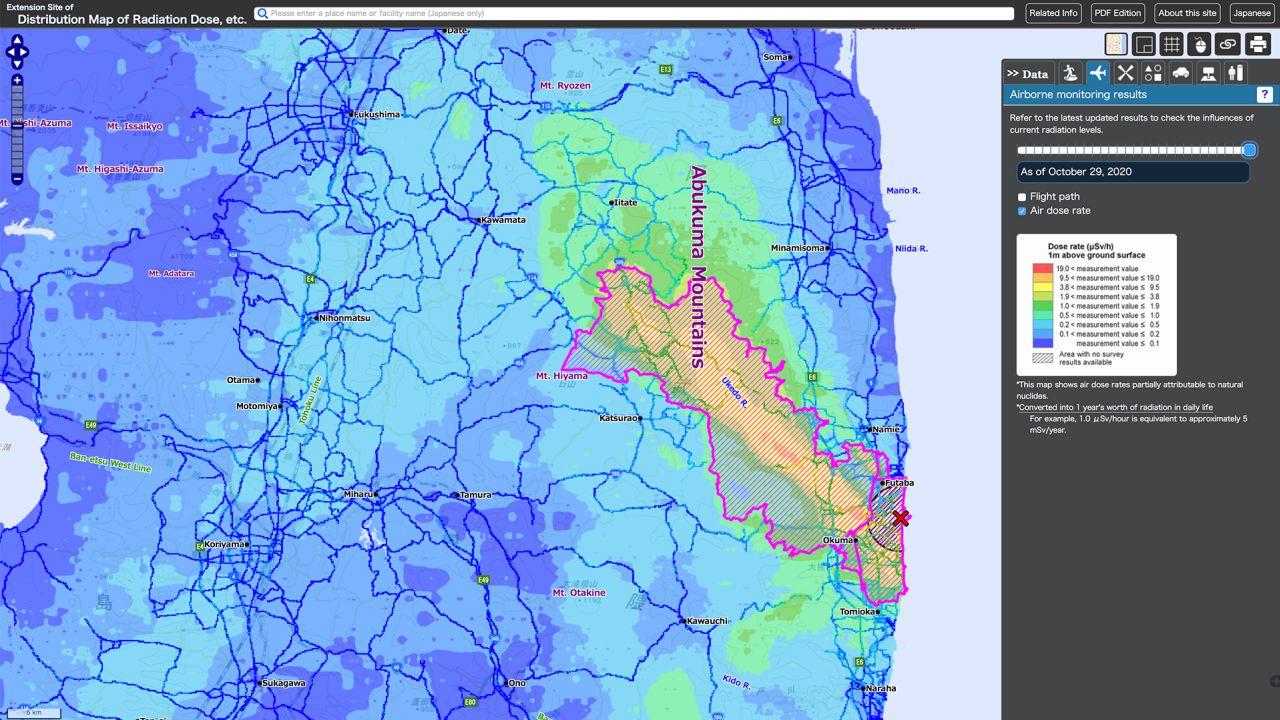
Task: Click the site title 'Distribution Map of Radiation Dose, etc.'
Action: [x=132, y=19]
